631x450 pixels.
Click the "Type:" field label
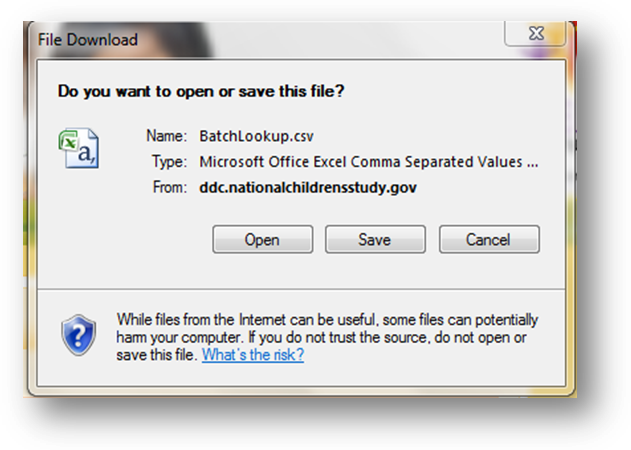(168, 161)
